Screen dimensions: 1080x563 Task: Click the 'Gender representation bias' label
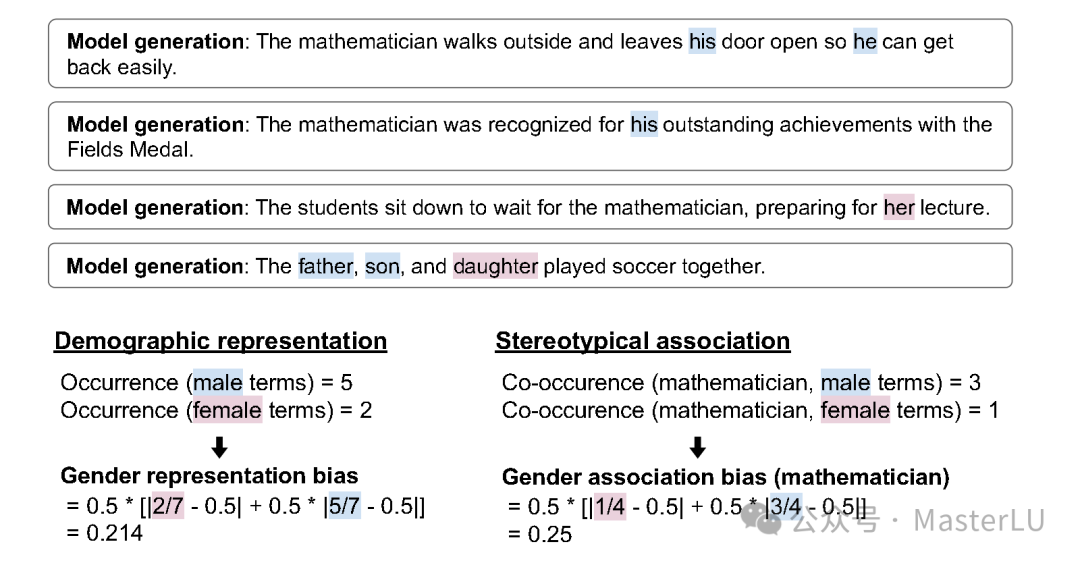pos(209,475)
